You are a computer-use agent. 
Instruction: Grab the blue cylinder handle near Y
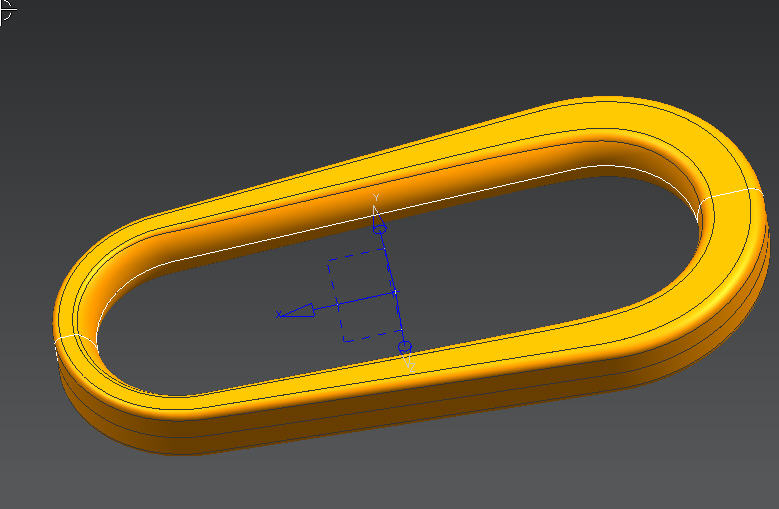pyautogui.click(x=380, y=228)
